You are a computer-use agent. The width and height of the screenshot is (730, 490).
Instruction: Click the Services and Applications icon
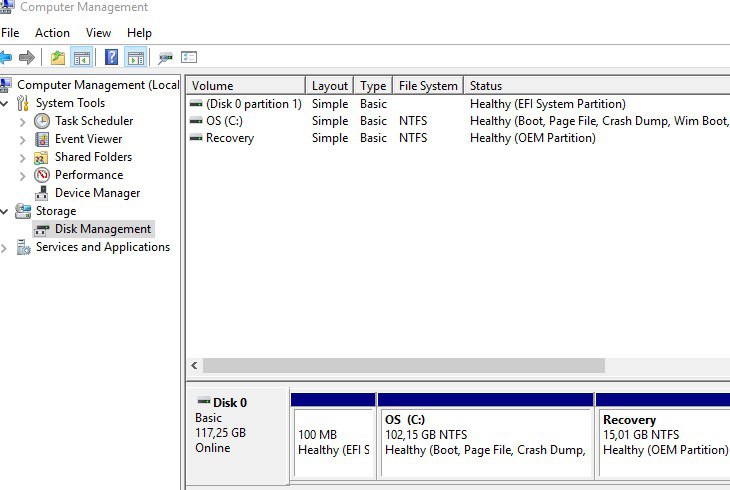(23, 247)
